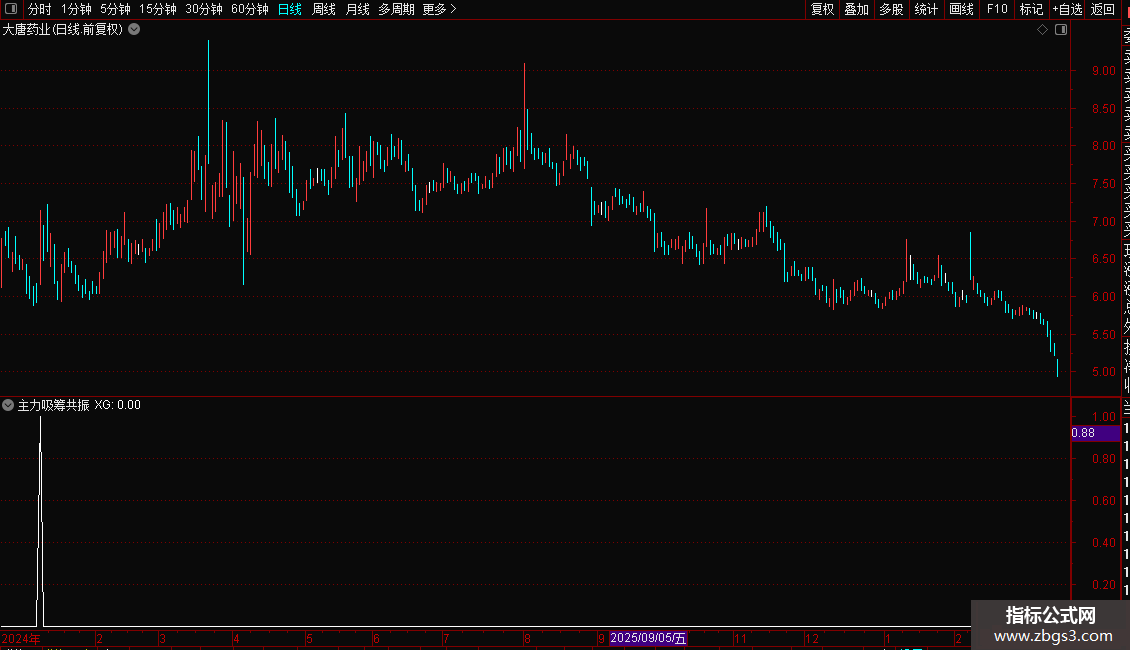The width and height of the screenshot is (1130, 650).
Task: Select 15分钟 period
Action: 158,9
